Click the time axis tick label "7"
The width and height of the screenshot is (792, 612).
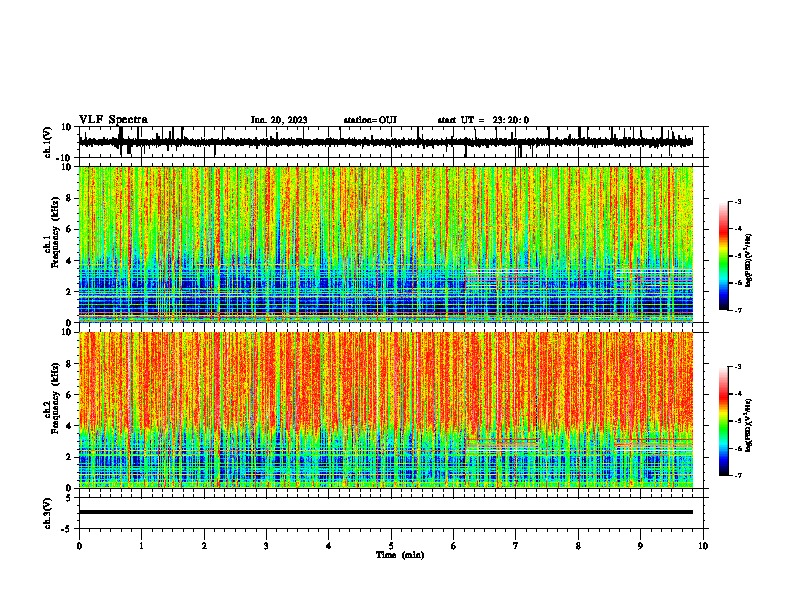tap(516, 546)
